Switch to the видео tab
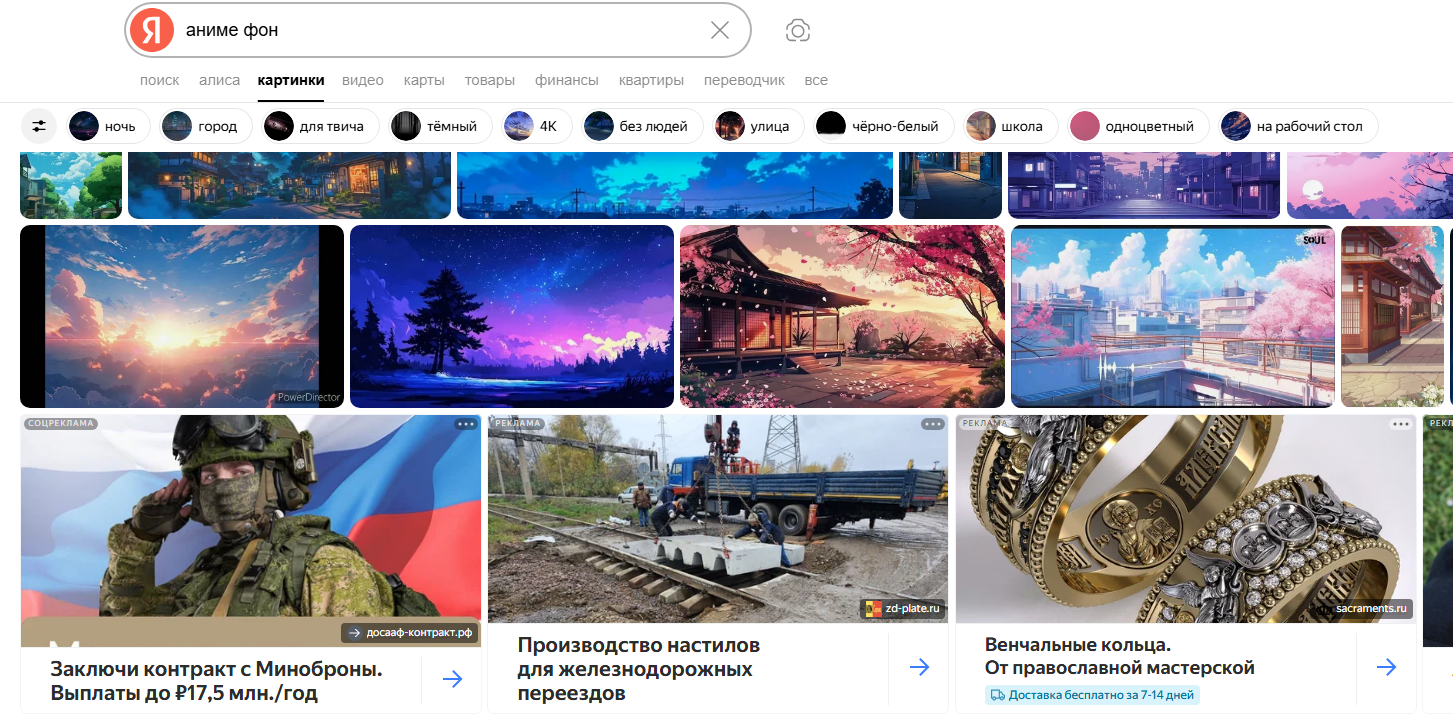The height and width of the screenshot is (715, 1453). (363, 80)
